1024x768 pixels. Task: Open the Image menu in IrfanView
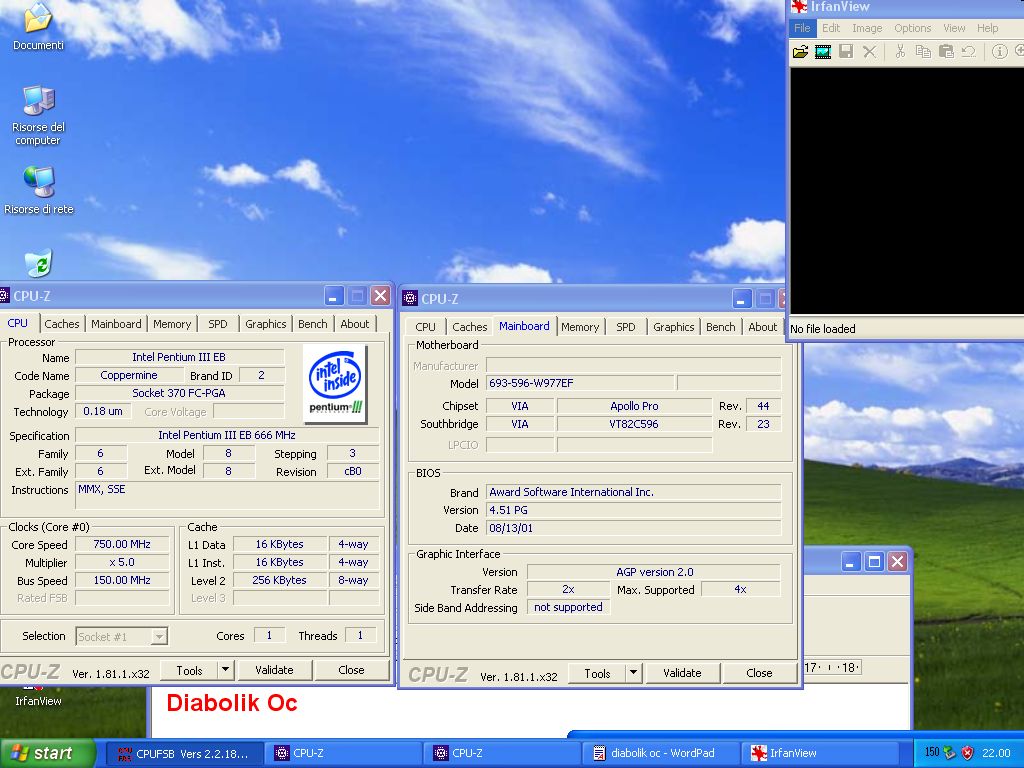pos(867,28)
